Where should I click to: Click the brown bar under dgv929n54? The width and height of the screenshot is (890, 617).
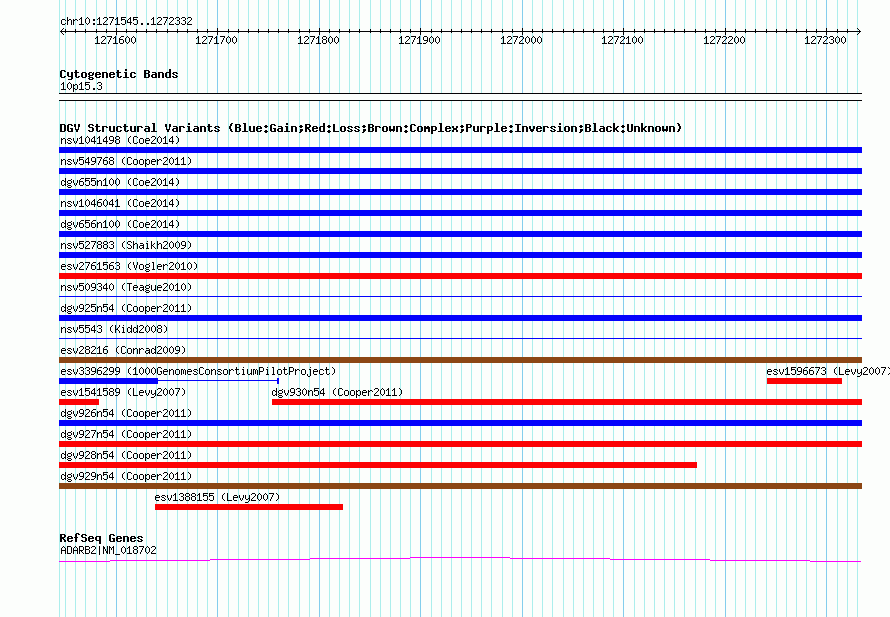460,486
